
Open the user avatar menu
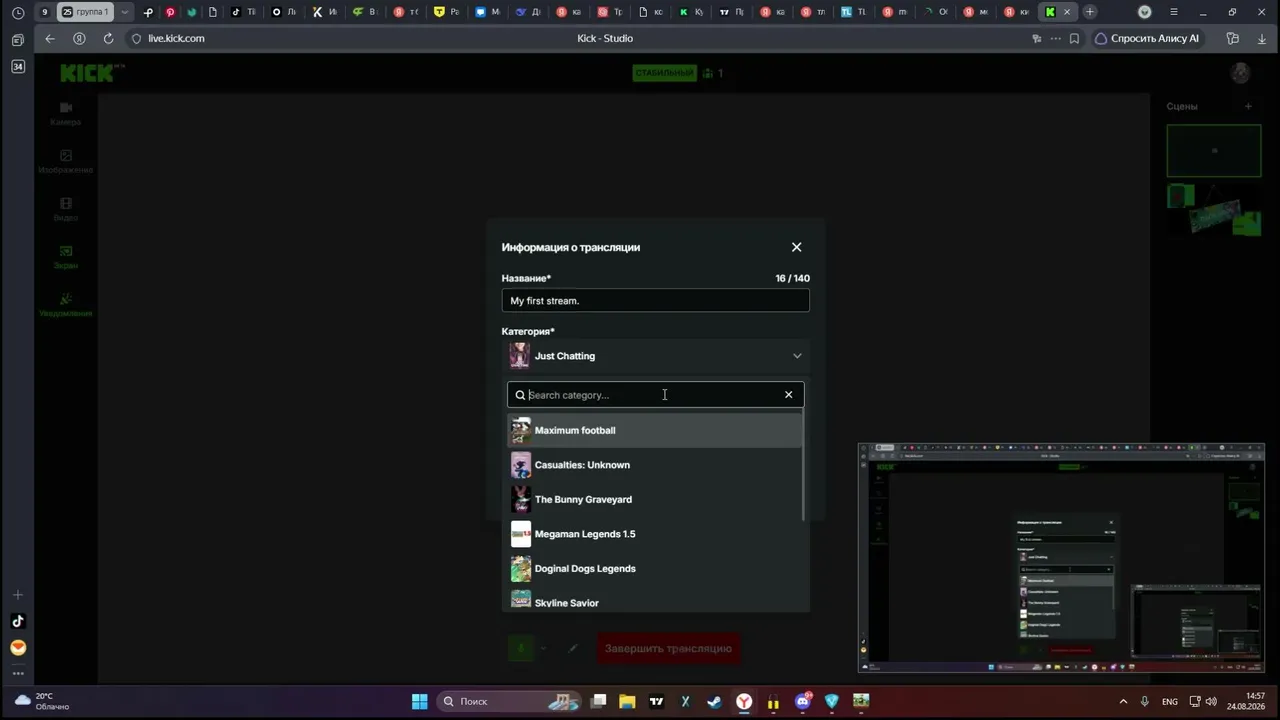(1241, 73)
